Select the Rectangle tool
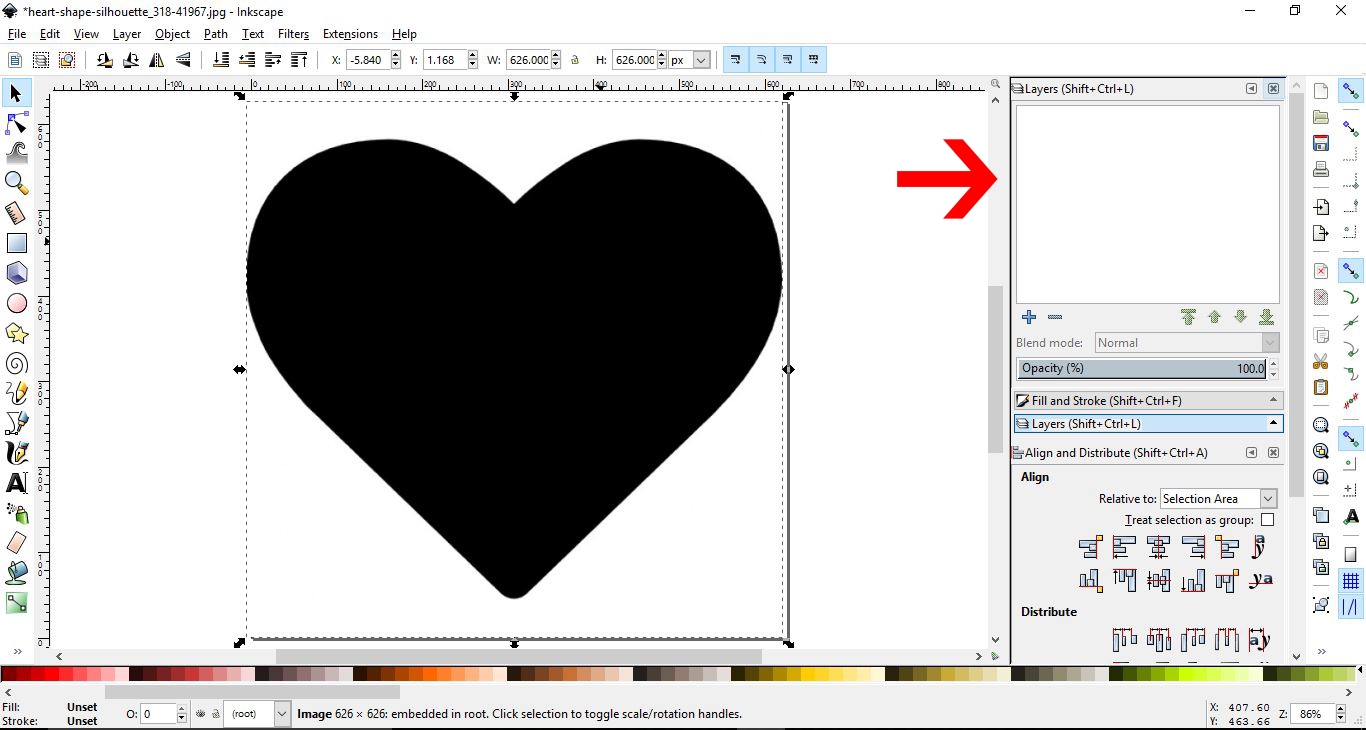The height and width of the screenshot is (730, 1366). [x=16, y=243]
